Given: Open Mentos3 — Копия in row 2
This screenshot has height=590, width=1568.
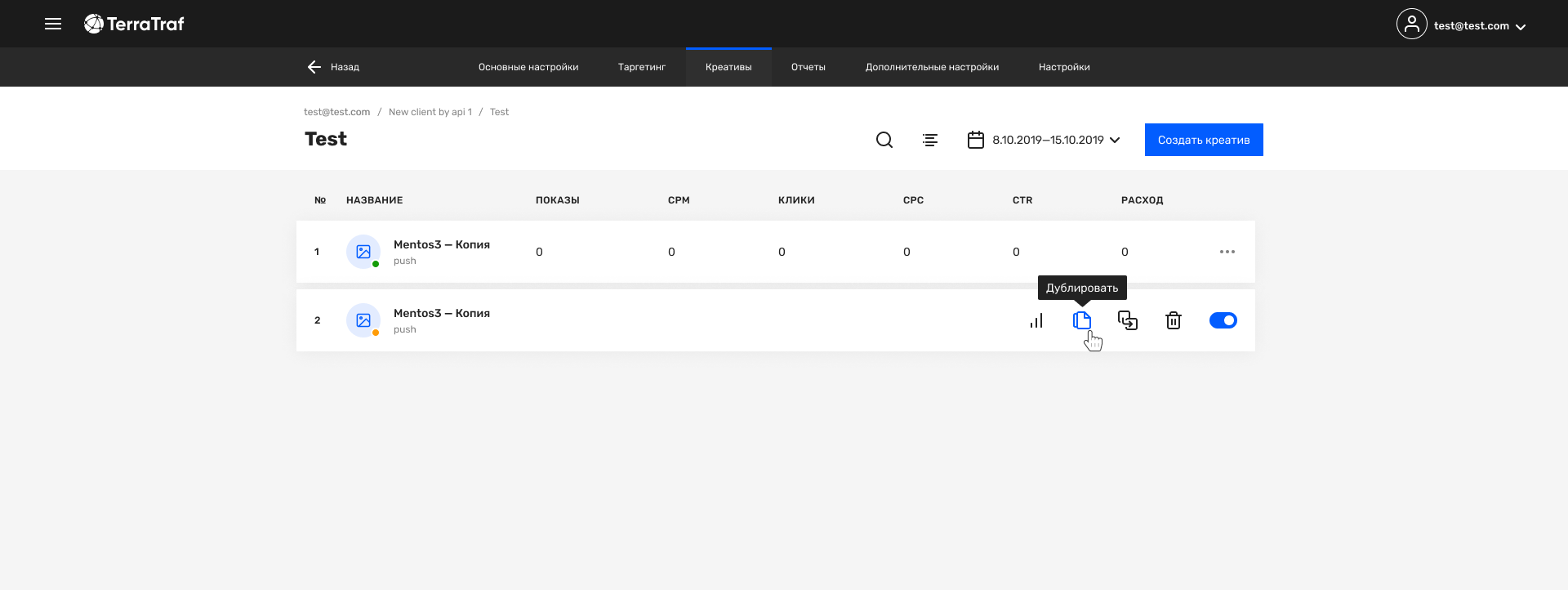Looking at the screenshot, I should click(442, 313).
